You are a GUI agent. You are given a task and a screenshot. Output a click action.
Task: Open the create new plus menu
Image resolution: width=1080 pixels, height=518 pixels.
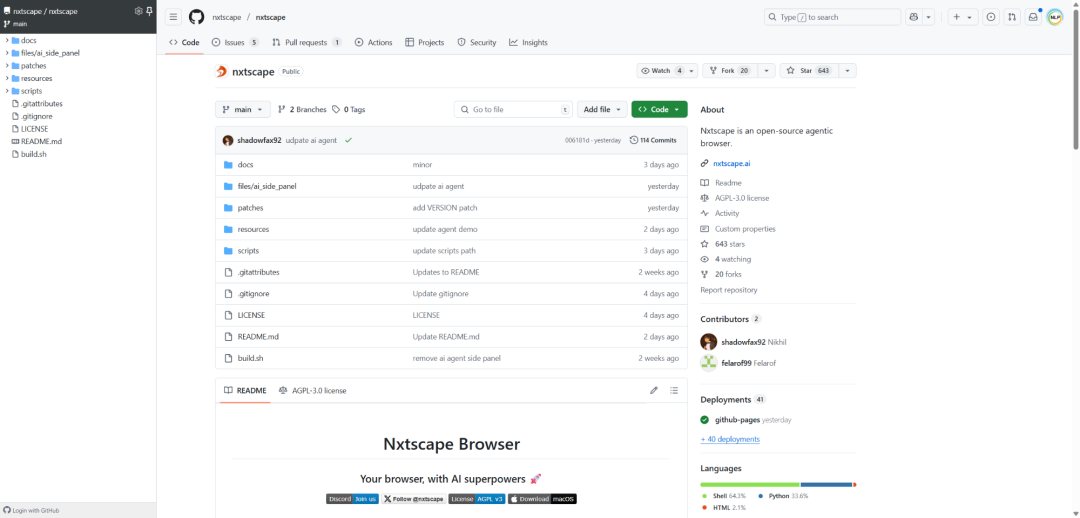[x=963, y=17]
